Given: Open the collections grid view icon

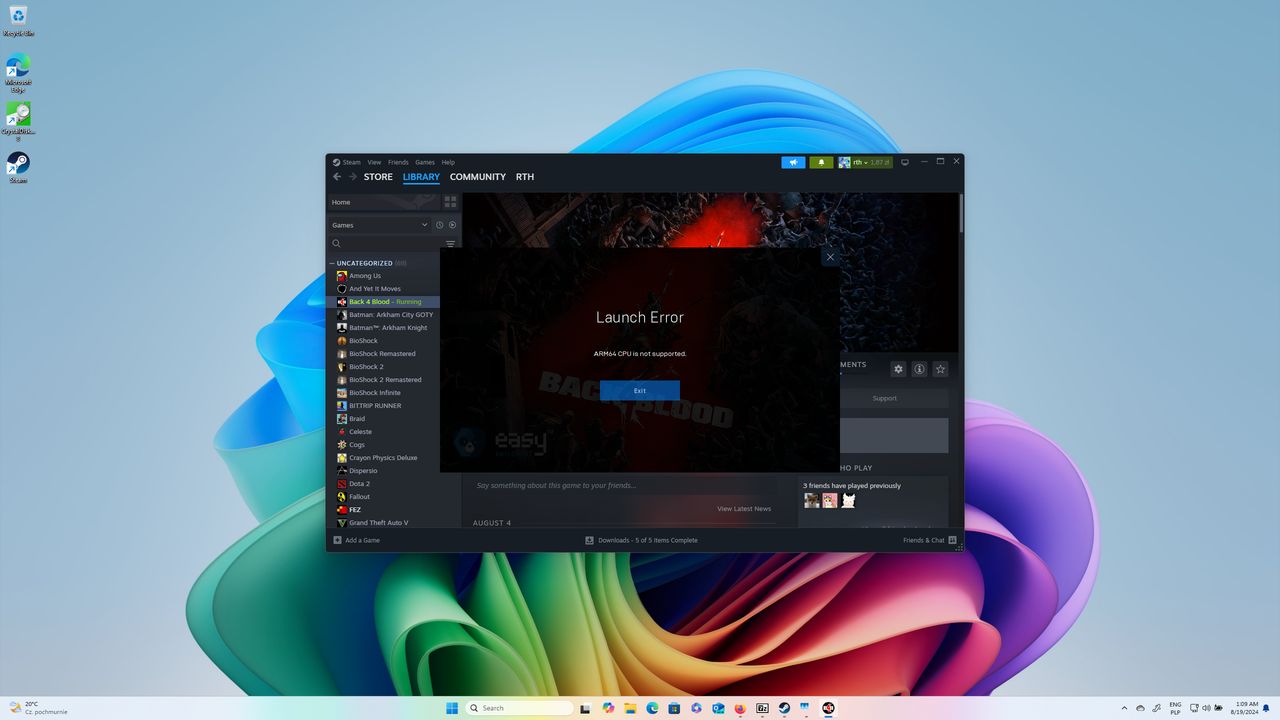Looking at the screenshot, I should [450, 202].
